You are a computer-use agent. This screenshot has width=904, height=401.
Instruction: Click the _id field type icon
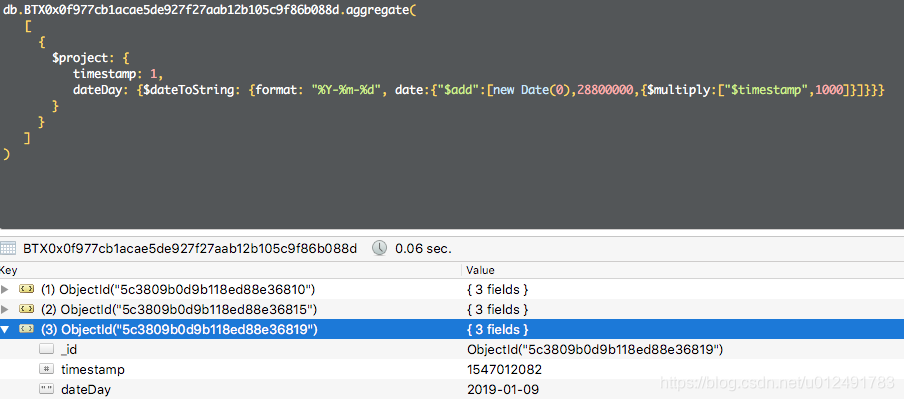(x=47, y=349)
